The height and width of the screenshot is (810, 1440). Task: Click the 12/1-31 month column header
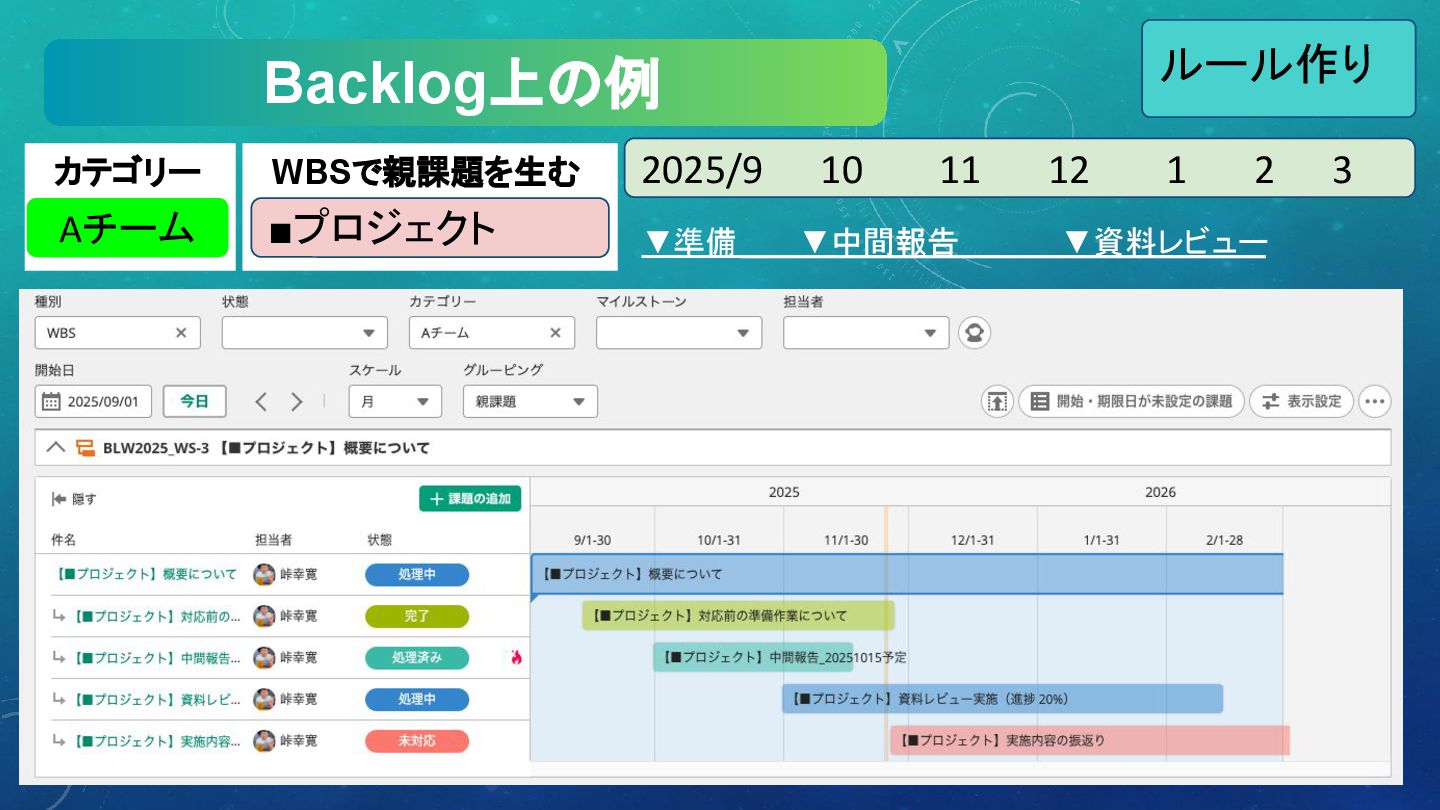pos(973,540)
